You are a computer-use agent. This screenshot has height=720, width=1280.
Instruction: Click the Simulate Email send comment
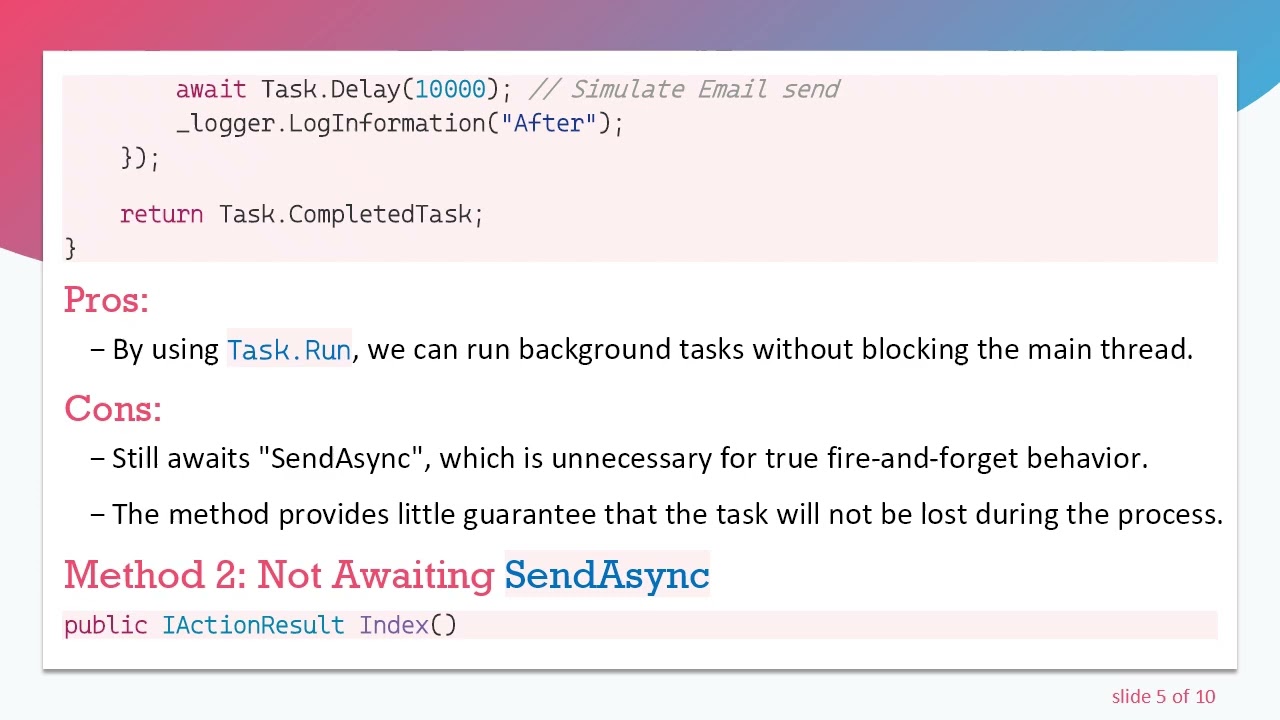tap(704, 89)
